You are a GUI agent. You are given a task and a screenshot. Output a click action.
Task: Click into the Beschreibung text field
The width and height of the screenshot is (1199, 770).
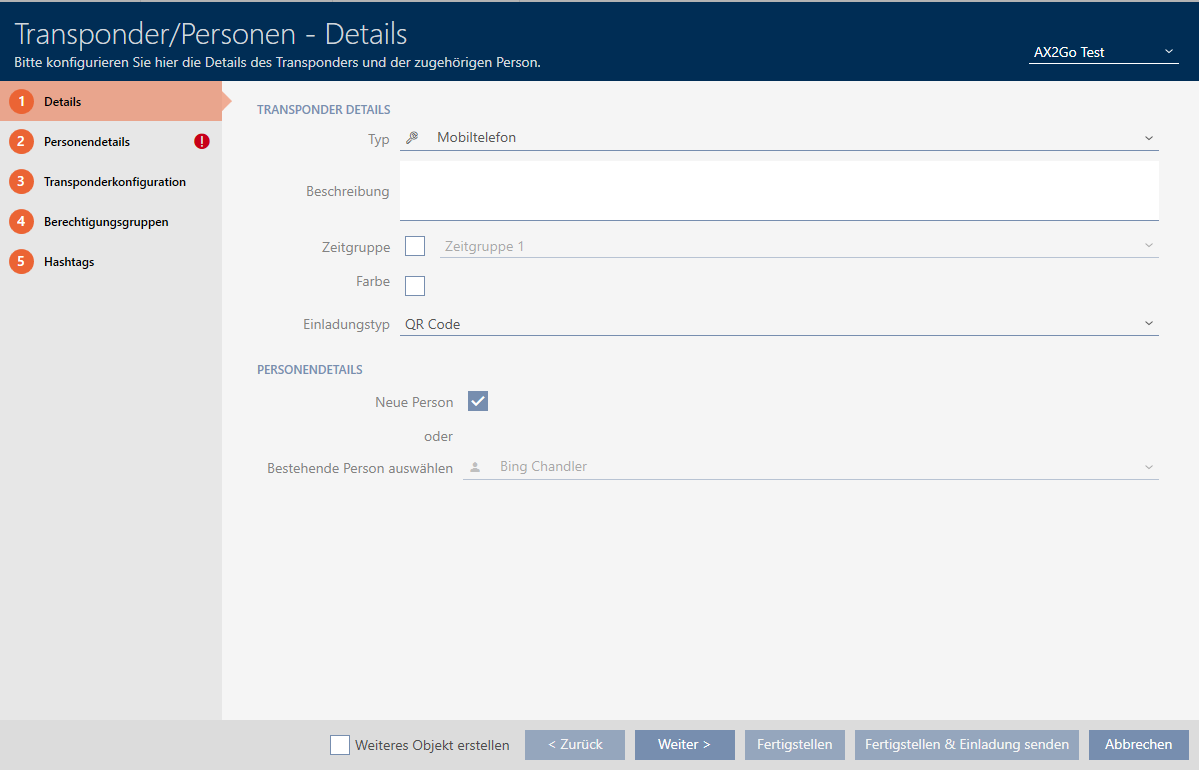778,190
